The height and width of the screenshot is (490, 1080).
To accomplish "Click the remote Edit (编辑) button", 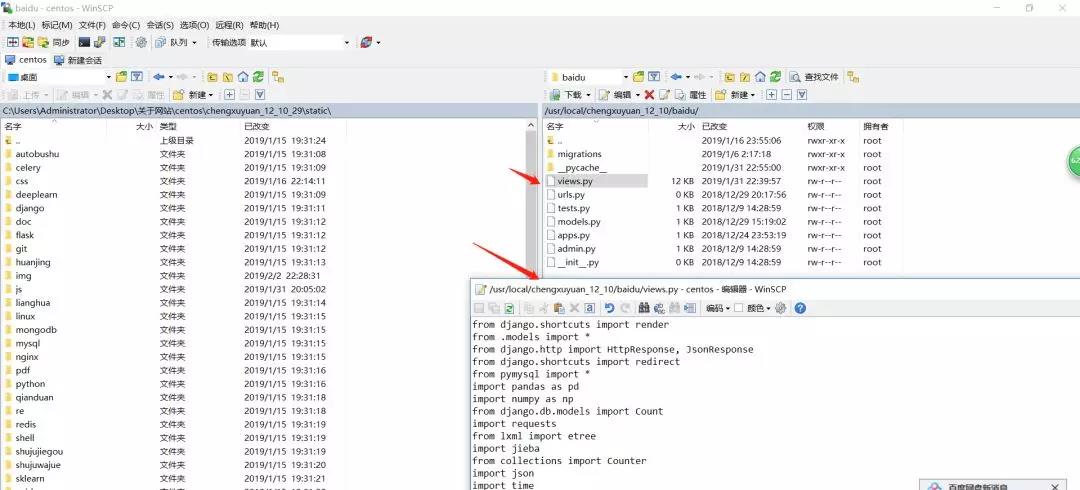I will [x=616, y=94].
